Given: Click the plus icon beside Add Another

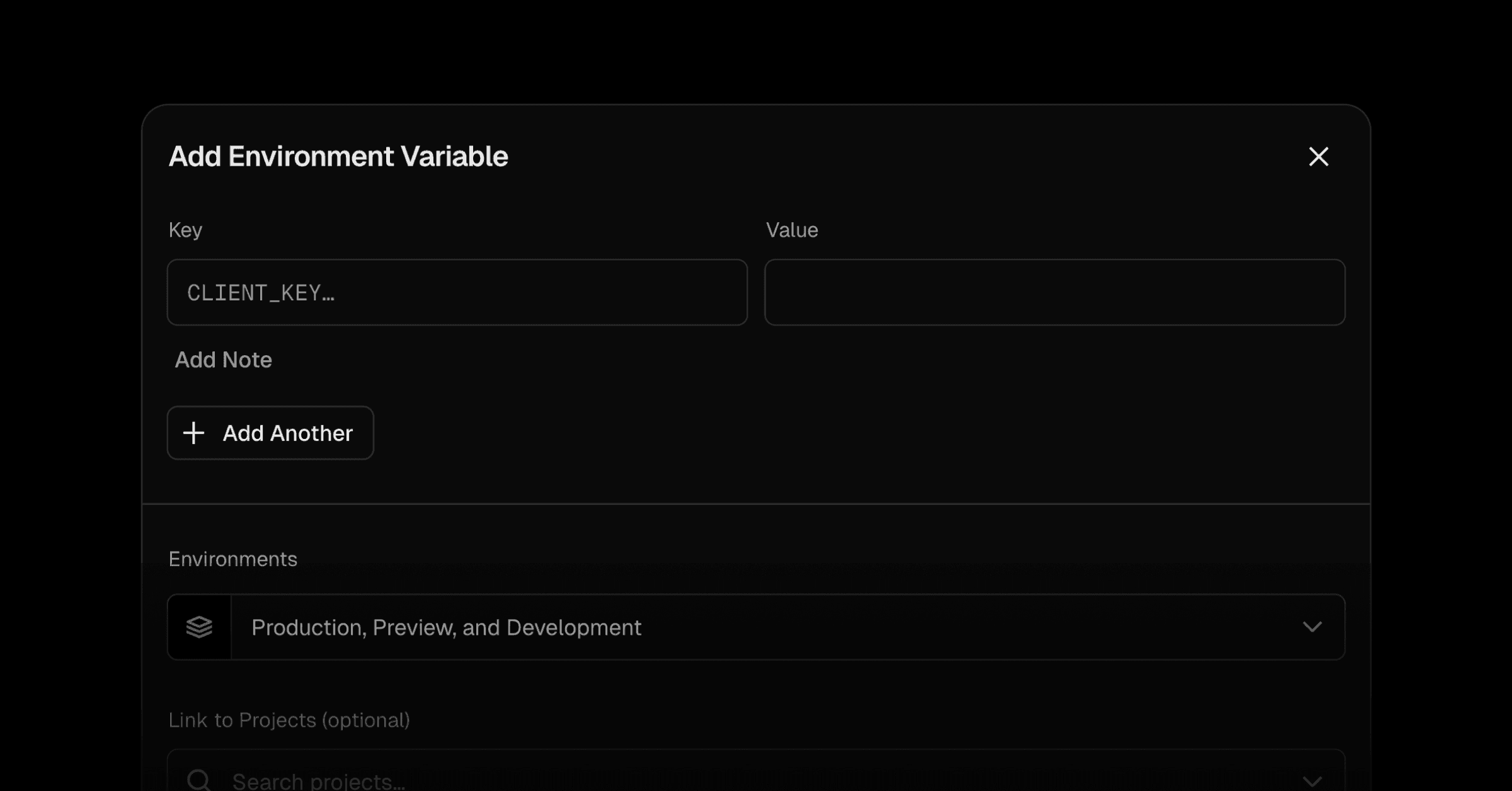Looking at the screenshot, I should point(193,433).
